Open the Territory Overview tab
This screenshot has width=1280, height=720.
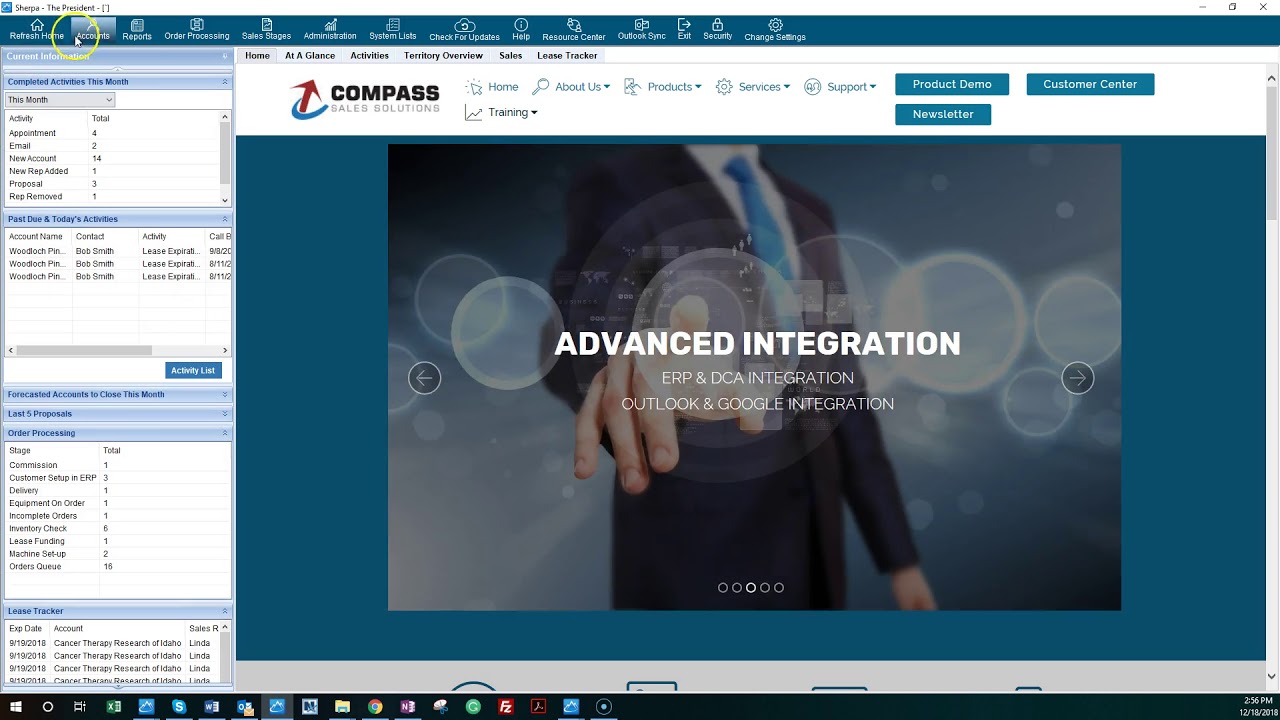tap(443, 56)
